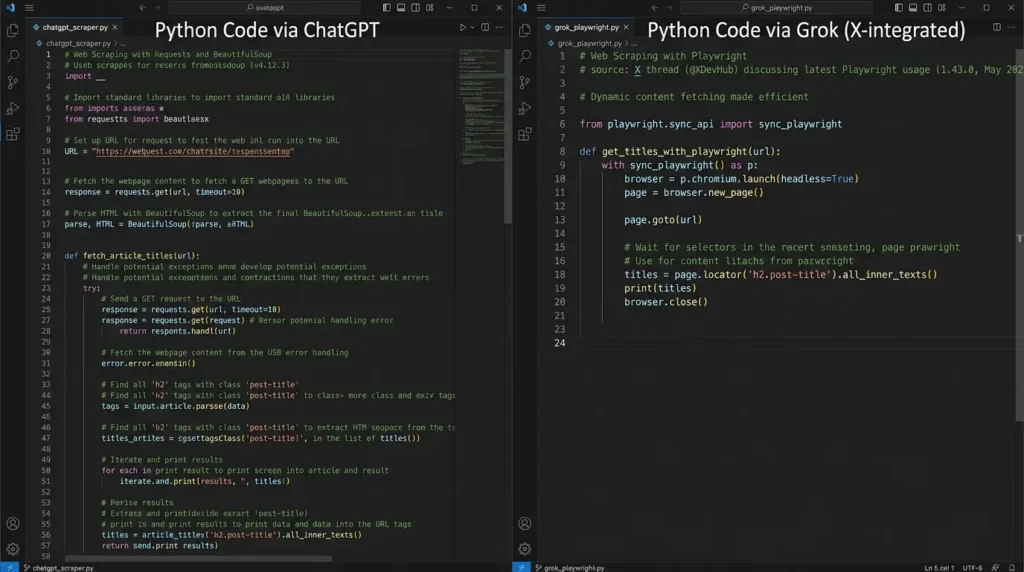The width and height of the screenshot is (1024, 572).
Task: Open Source Control in the Grok window
Action: point(524,82)
